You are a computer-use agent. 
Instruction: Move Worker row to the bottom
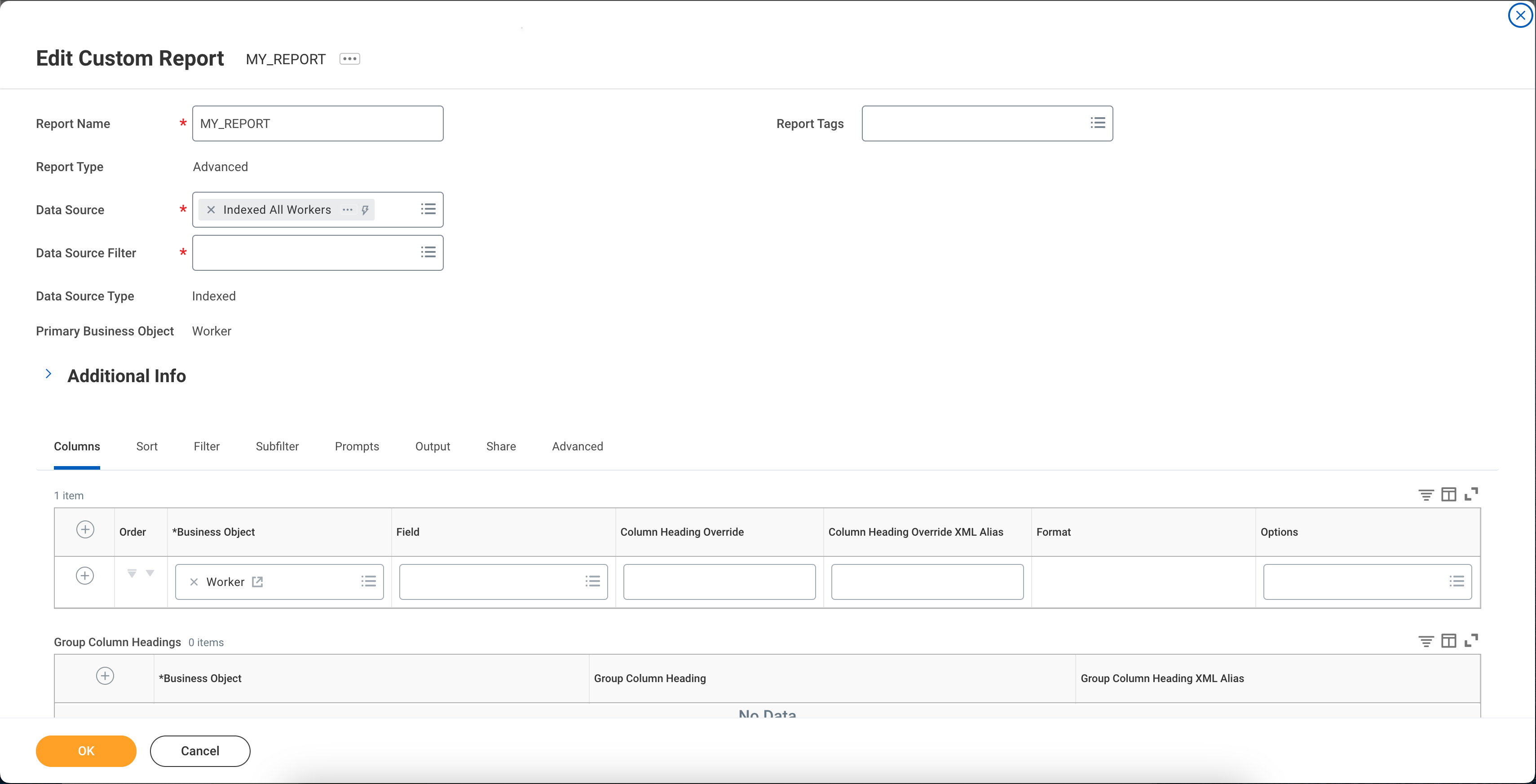132,573
